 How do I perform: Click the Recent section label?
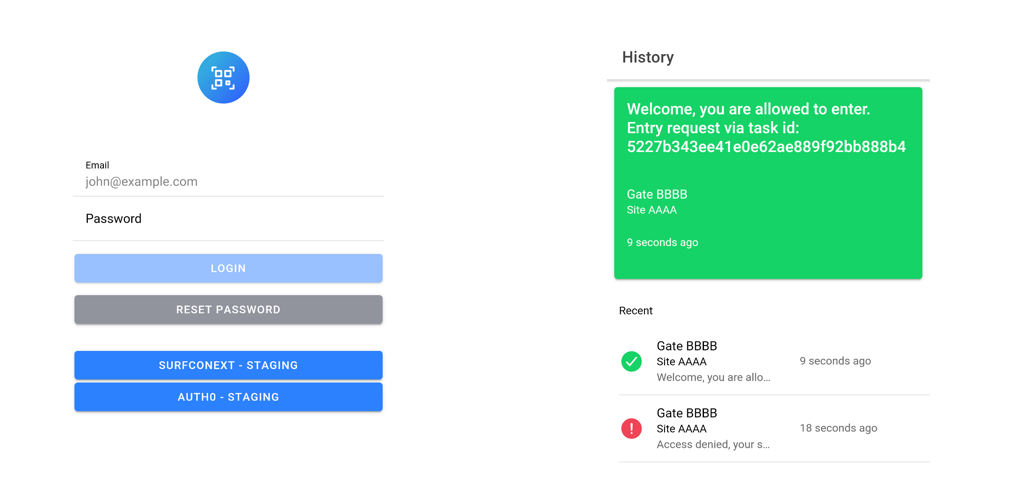click(x=635, y=311)
